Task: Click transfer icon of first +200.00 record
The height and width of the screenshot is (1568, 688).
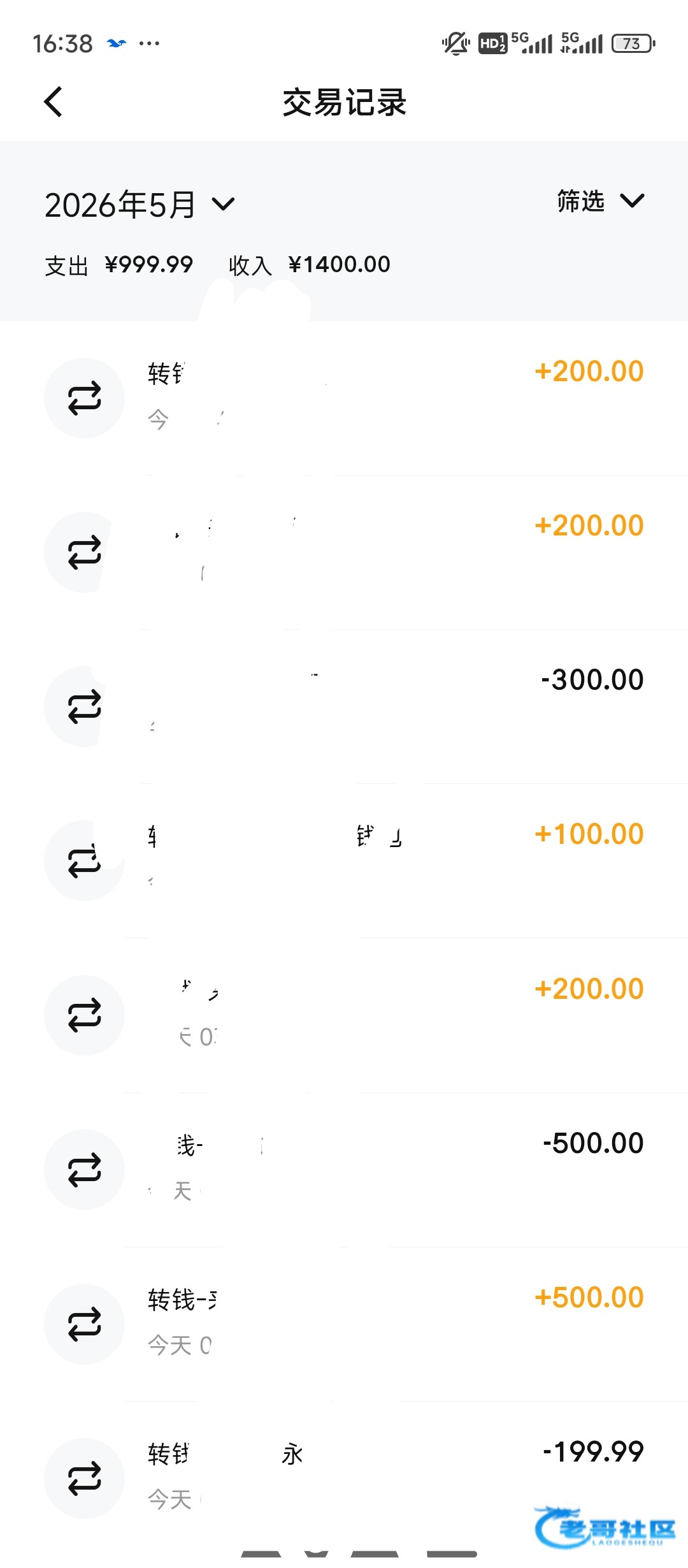Action: click(x=84, y=398)
